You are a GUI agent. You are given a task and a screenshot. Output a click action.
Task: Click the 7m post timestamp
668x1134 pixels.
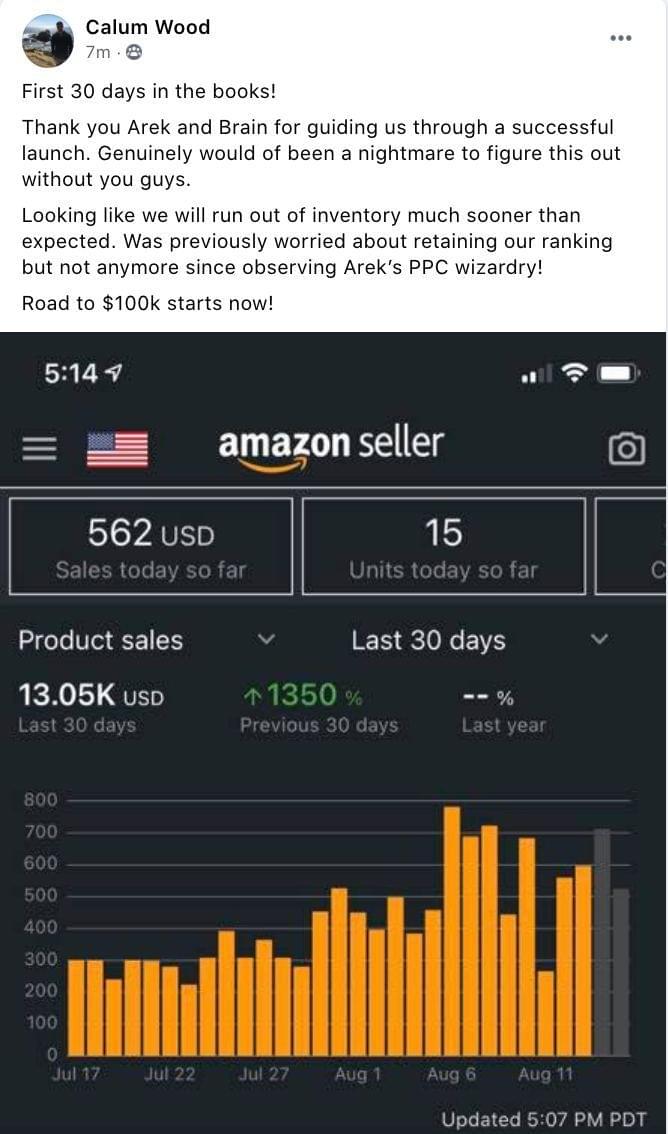coord(97,53)
